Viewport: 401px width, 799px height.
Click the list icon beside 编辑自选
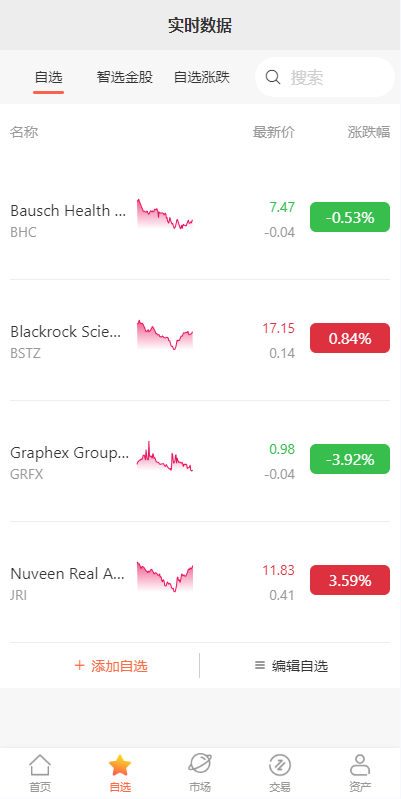pos(260,665)
